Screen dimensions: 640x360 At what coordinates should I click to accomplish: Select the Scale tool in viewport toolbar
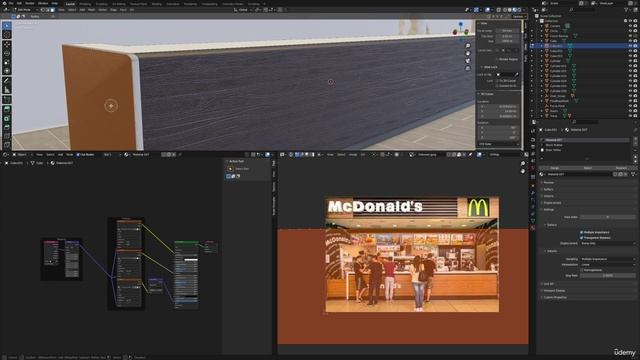point(7,62)
